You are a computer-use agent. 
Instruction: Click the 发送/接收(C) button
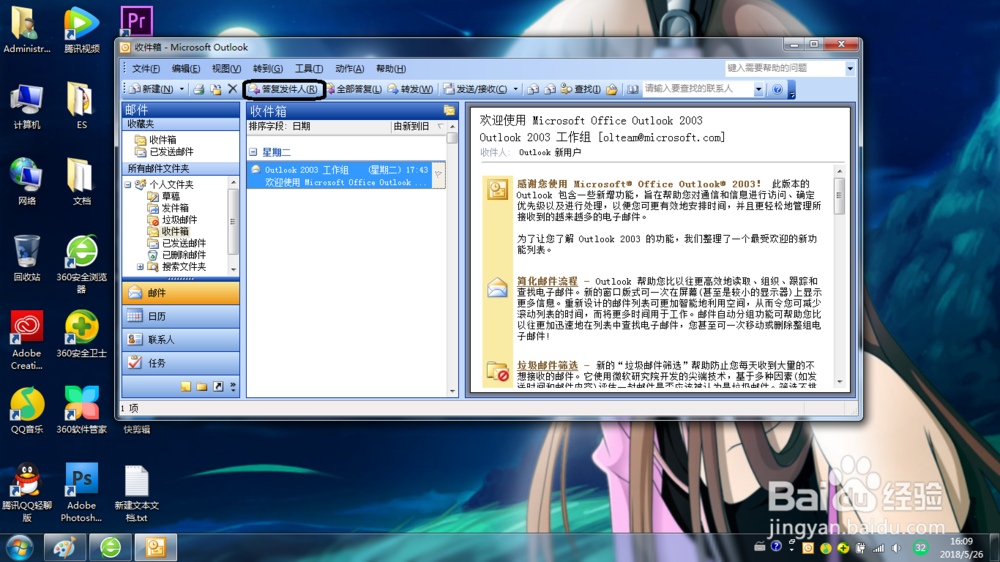[x=476, y=89]
